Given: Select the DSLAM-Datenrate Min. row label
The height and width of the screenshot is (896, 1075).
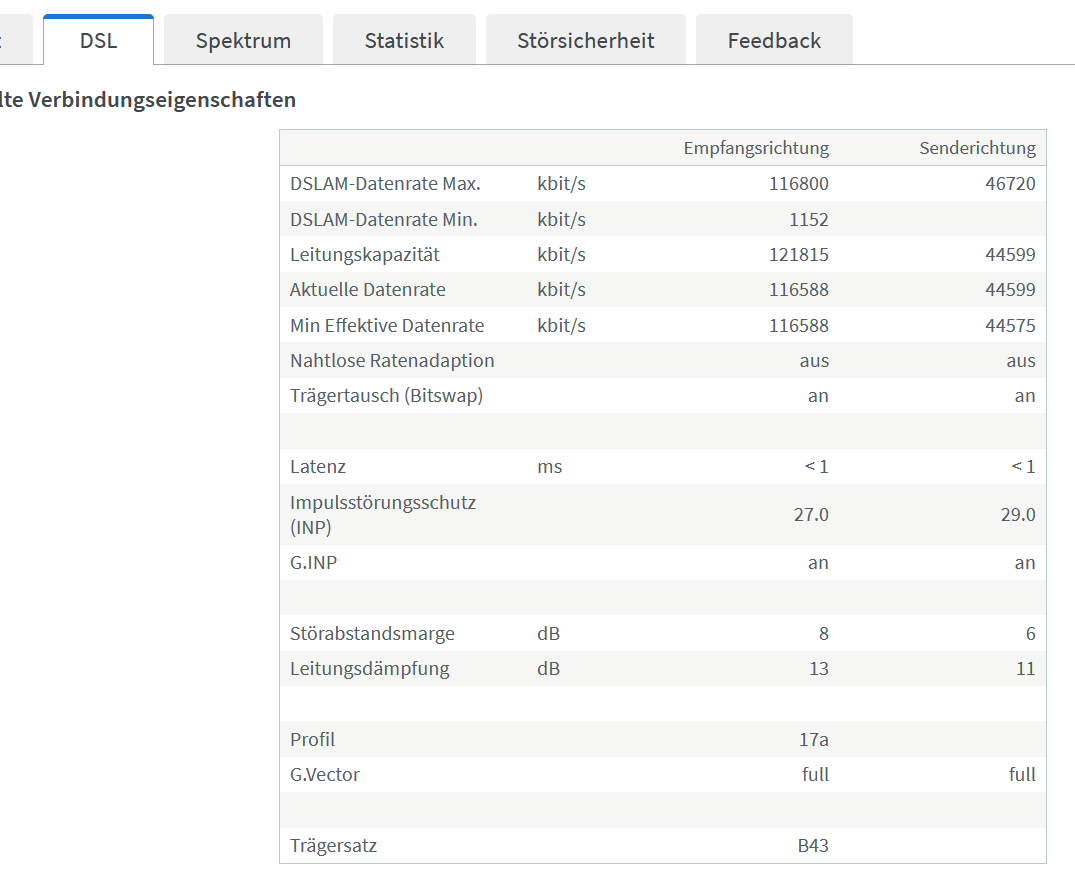Looking at the screenshot, I should tap(383, 219).
